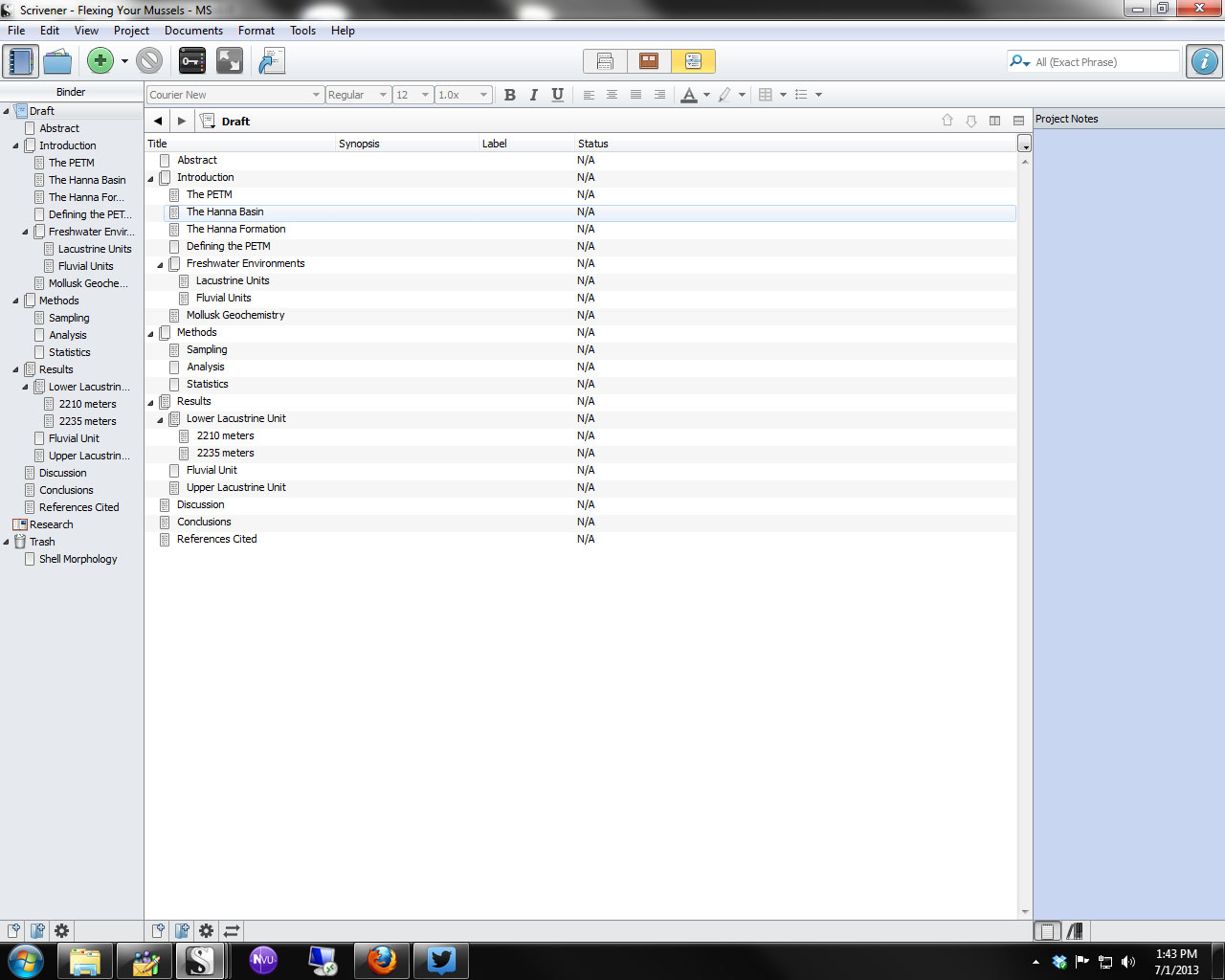Open the Inspector info icon
Image resolution: width=1225 pixels, height=980 pixels.
pyautogui.click(x=1204, y=61)
